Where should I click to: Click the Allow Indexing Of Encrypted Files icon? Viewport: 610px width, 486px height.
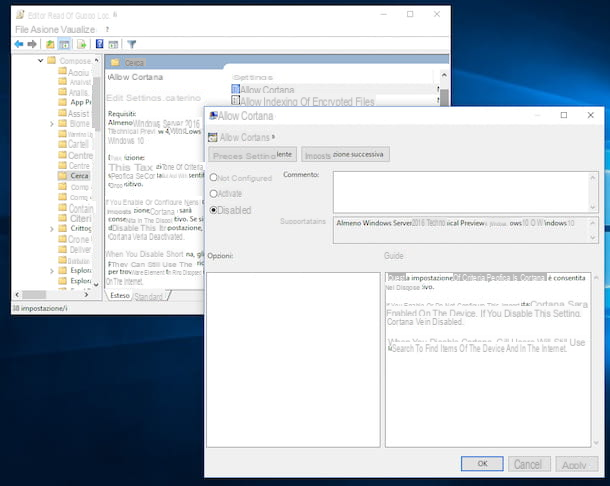coord(235,100)
